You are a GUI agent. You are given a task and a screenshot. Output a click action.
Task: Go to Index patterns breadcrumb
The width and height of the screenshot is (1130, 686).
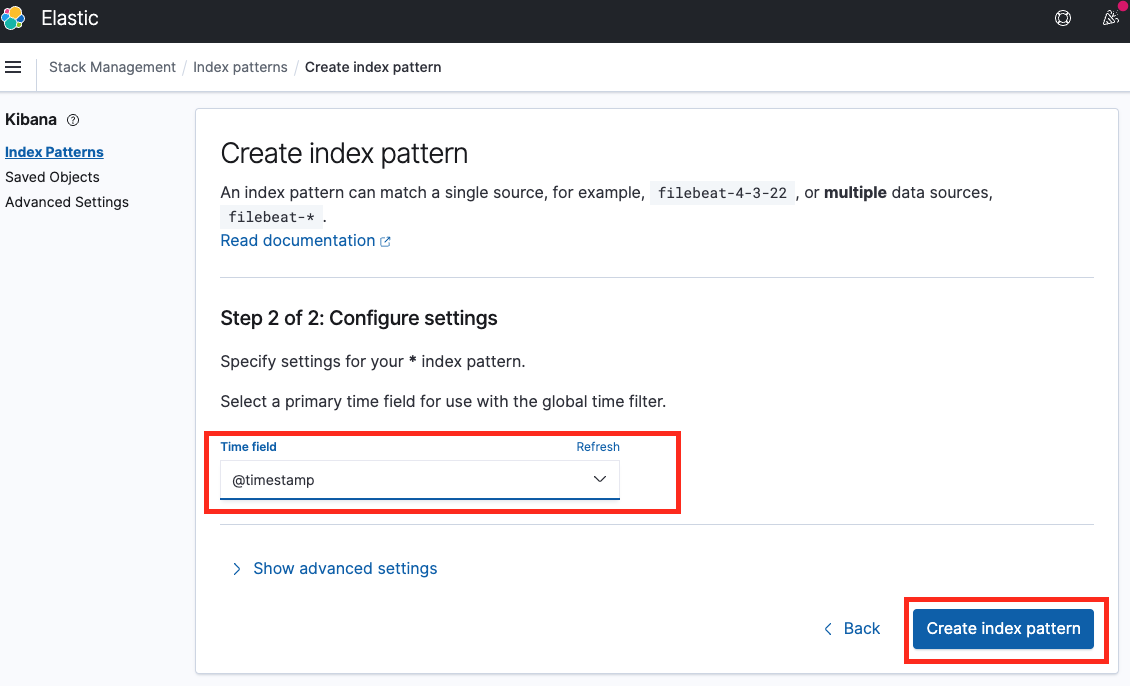click(240, 67)
